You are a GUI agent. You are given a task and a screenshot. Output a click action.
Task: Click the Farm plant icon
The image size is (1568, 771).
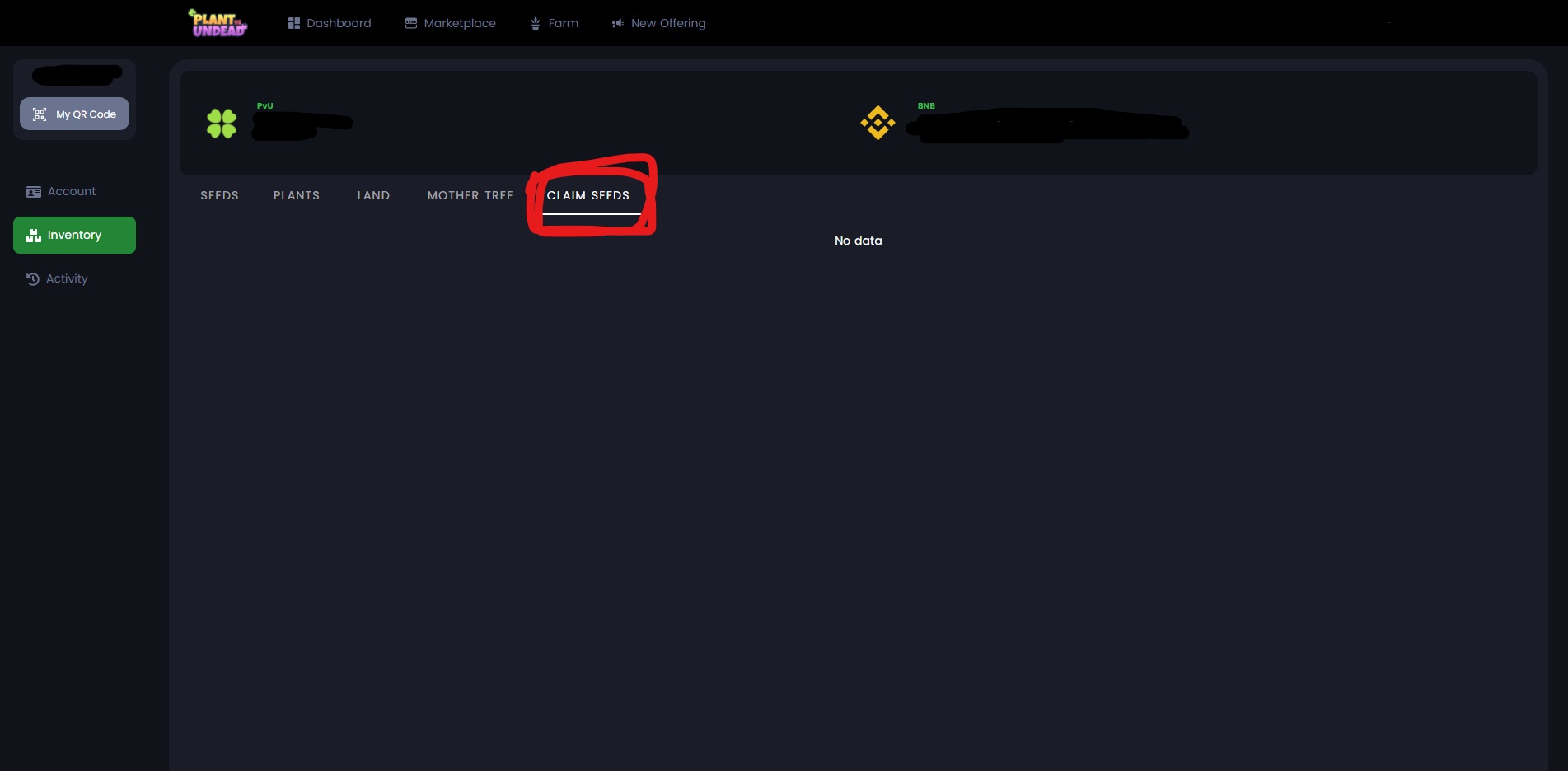(x=536, y=23)
